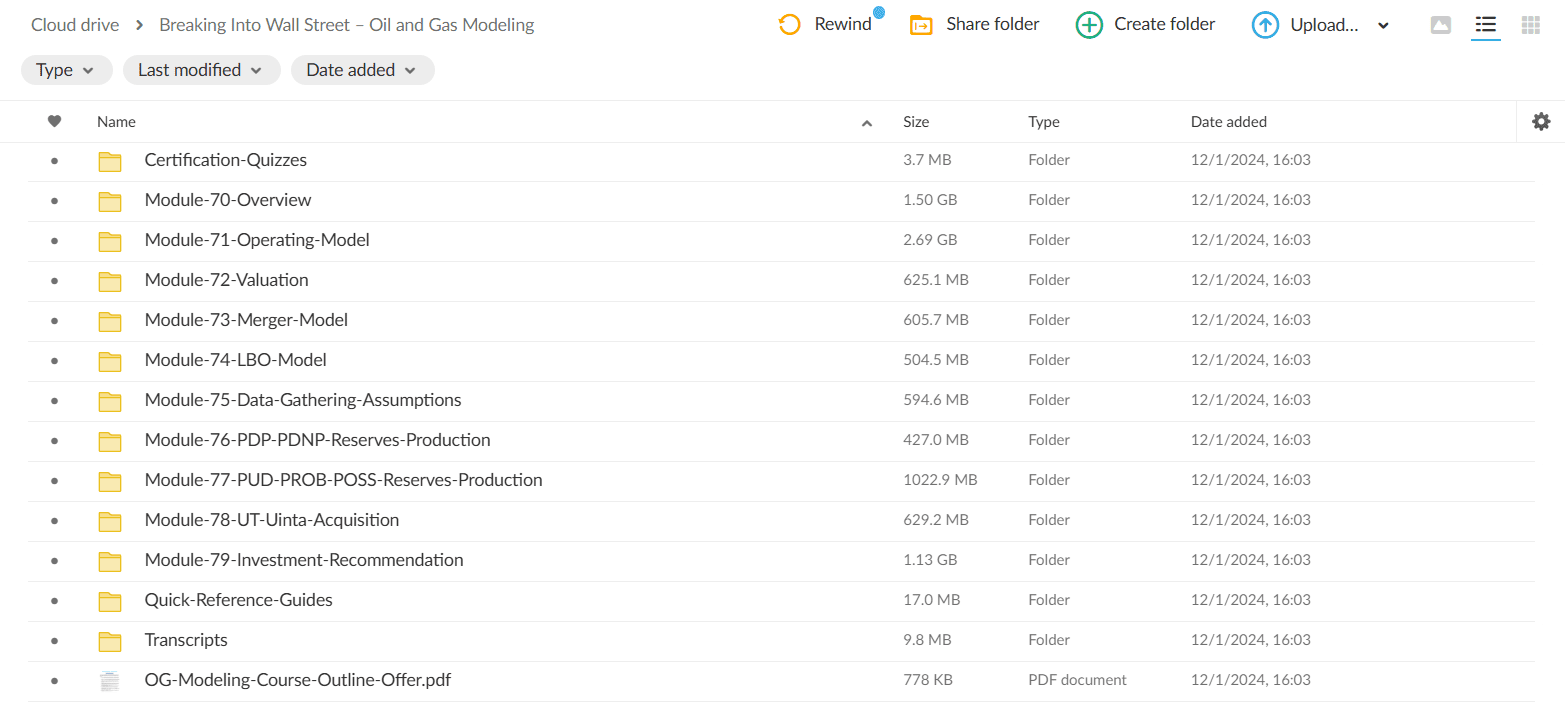Switch to grid view
Viewport: 1565px width, 707px height.
pyautogui.click(x=1530, y=25)
